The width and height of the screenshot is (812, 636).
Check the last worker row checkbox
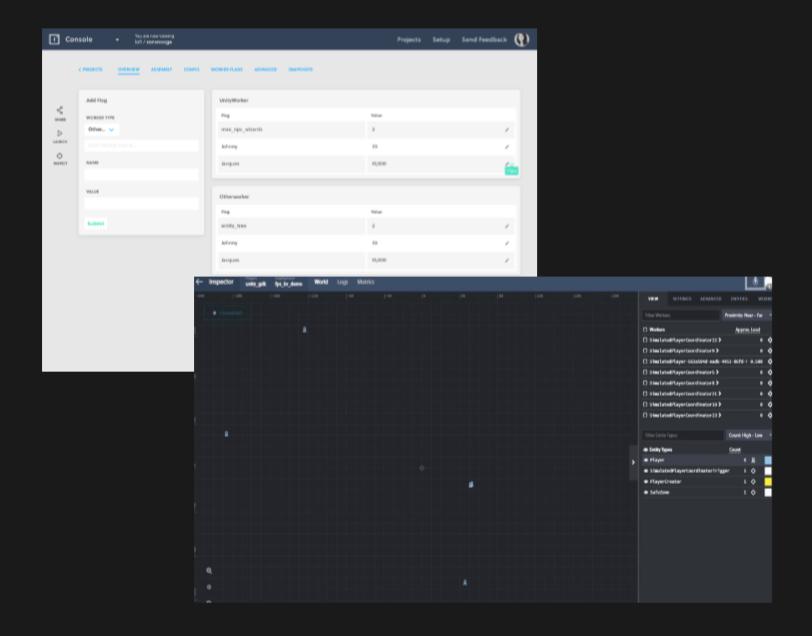645,415
